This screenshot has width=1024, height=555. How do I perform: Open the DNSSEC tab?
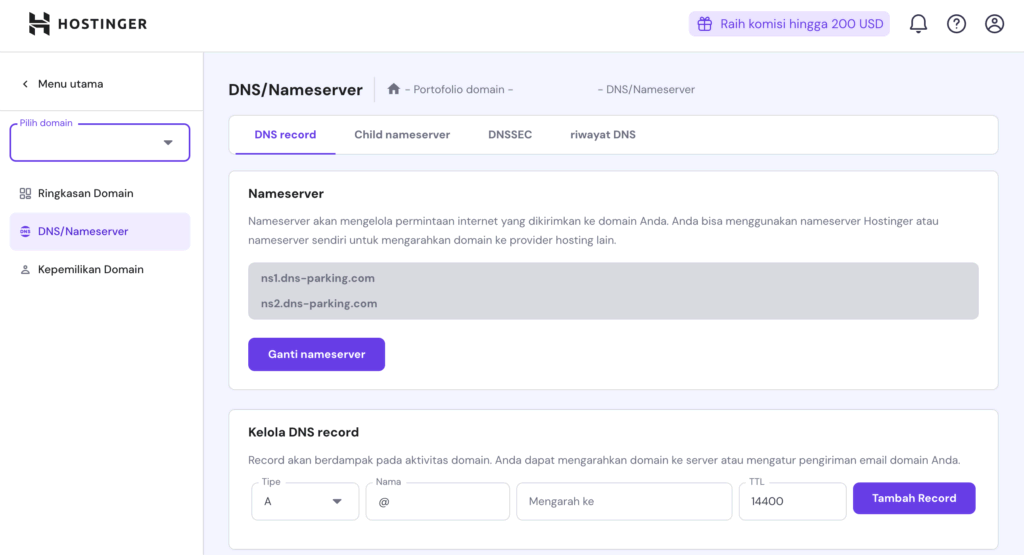coord(510,135)
